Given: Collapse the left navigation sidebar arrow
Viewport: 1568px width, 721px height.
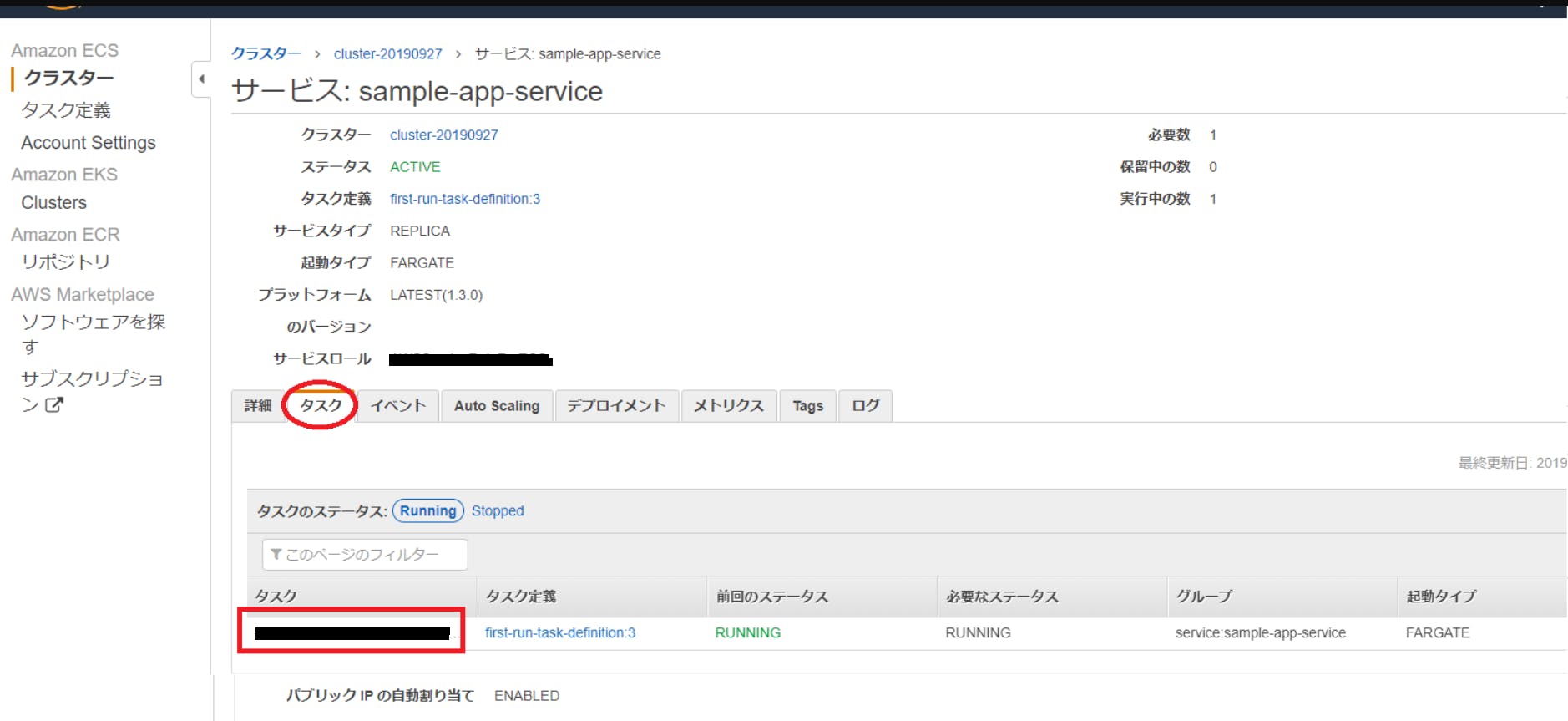Looking at the screenshot, I should click(x=201, y=79).
